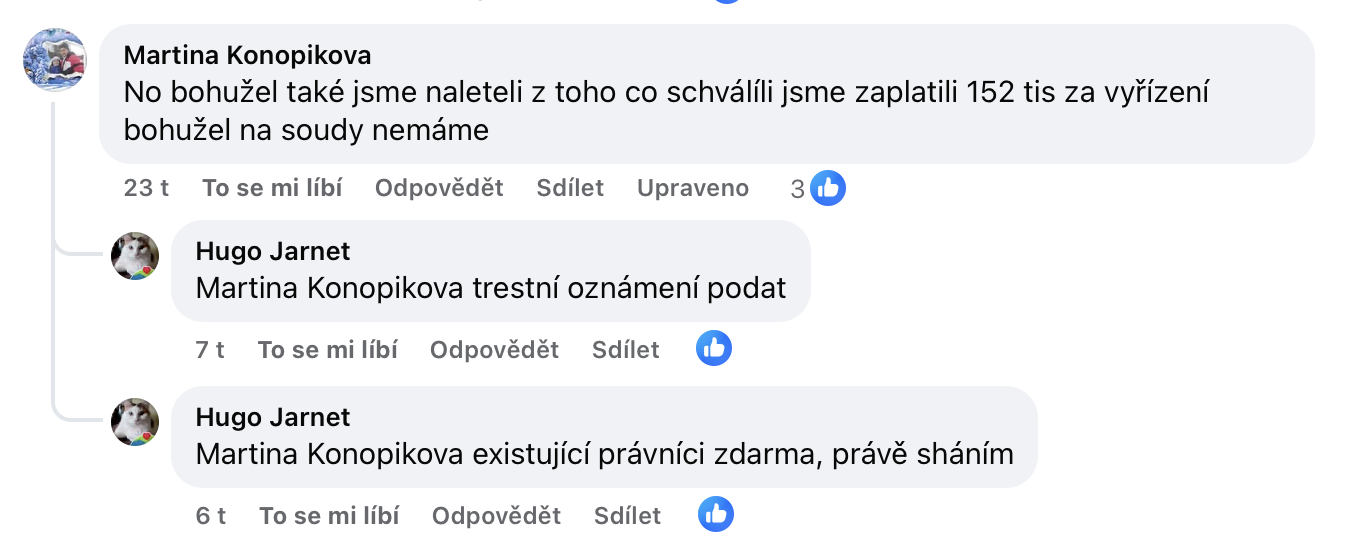
Task: Open Hugo Jarnet's name on the first reply
Action: pos(273,250)
